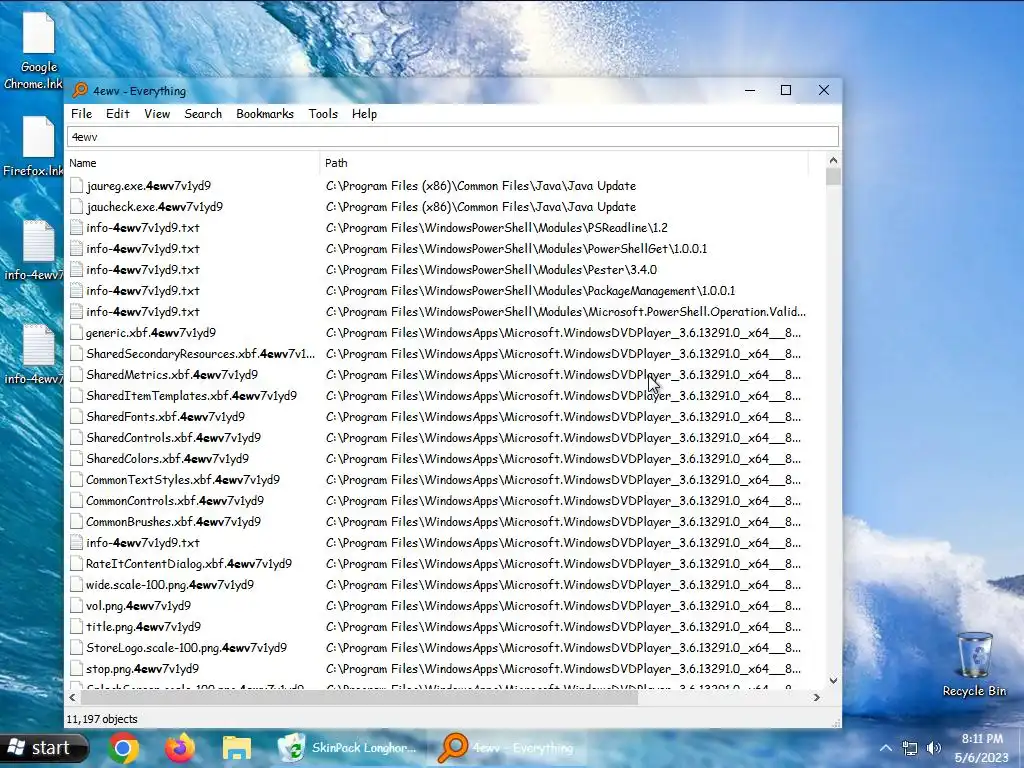Select StoreLogo.scale-100.png.4ewv7v1yd9 file name
Viewport: 1024px width, 768px height.
point(186,648)
